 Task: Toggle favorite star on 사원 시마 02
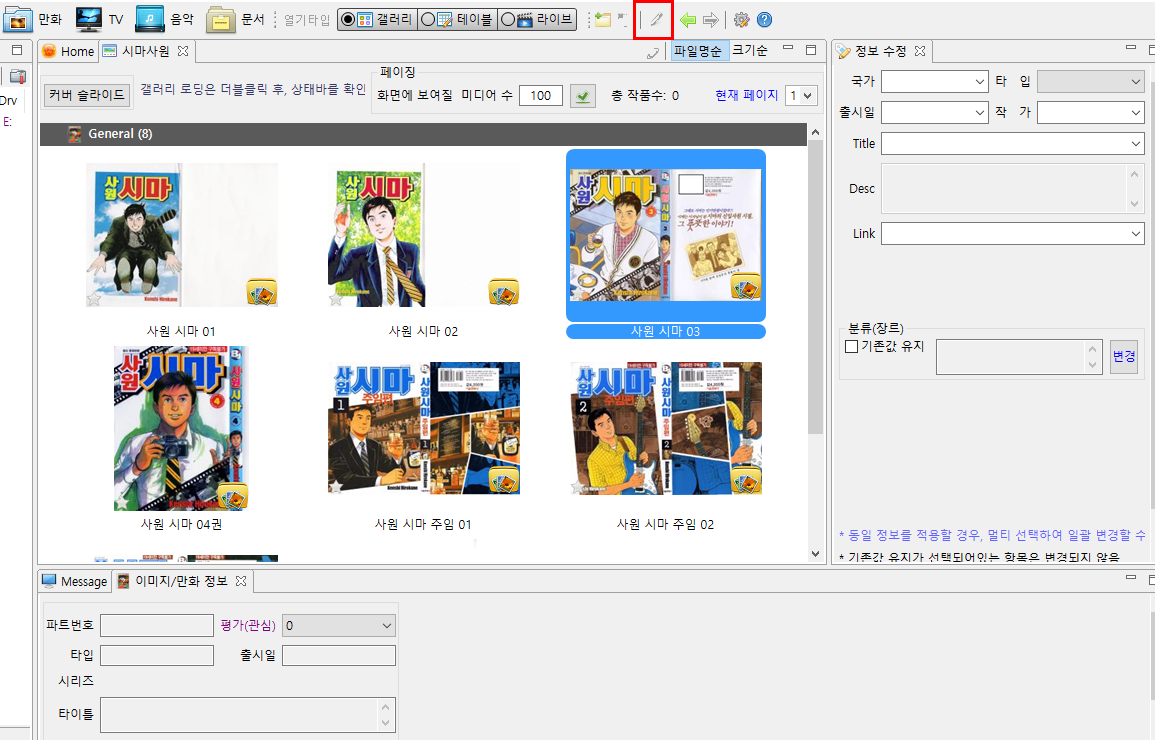[x=335, y=300]
